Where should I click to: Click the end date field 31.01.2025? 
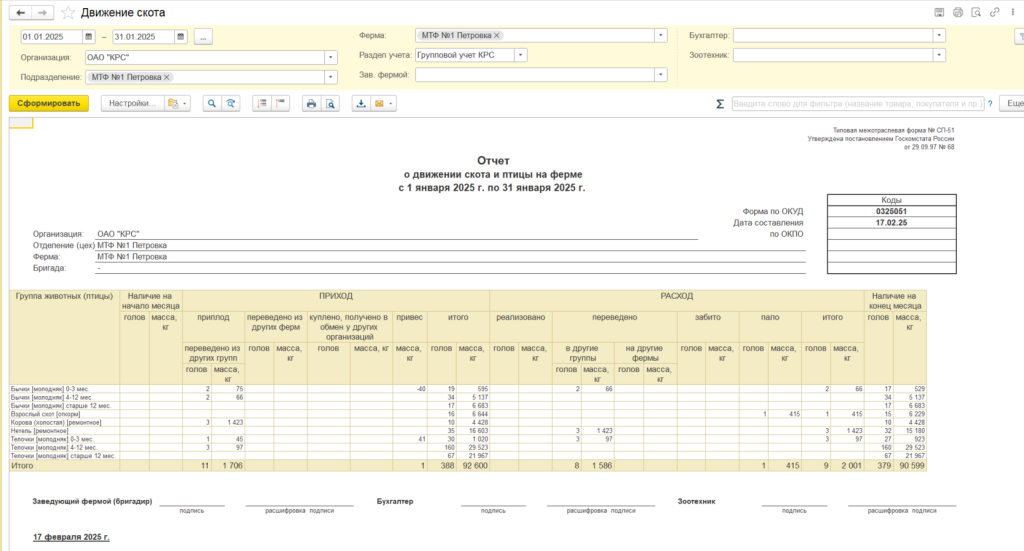[144, 37]
